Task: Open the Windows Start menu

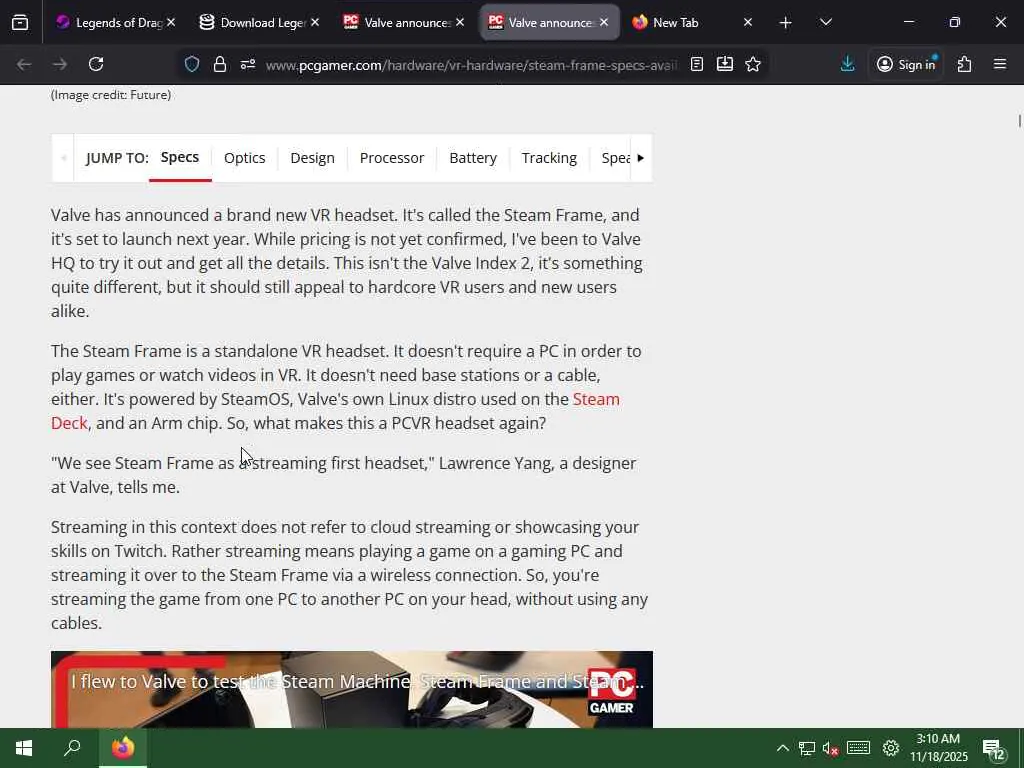Action: click(x=24, y=748)
